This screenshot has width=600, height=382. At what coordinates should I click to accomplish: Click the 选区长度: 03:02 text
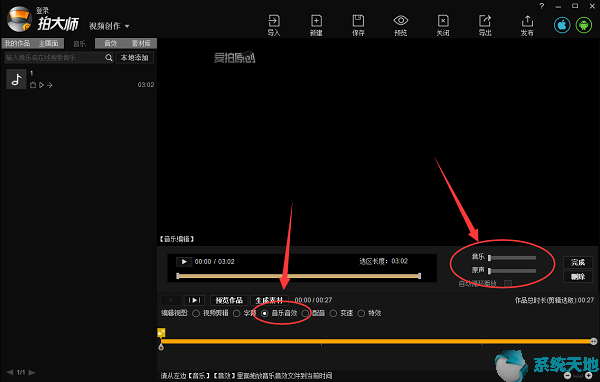pos(383,261)
